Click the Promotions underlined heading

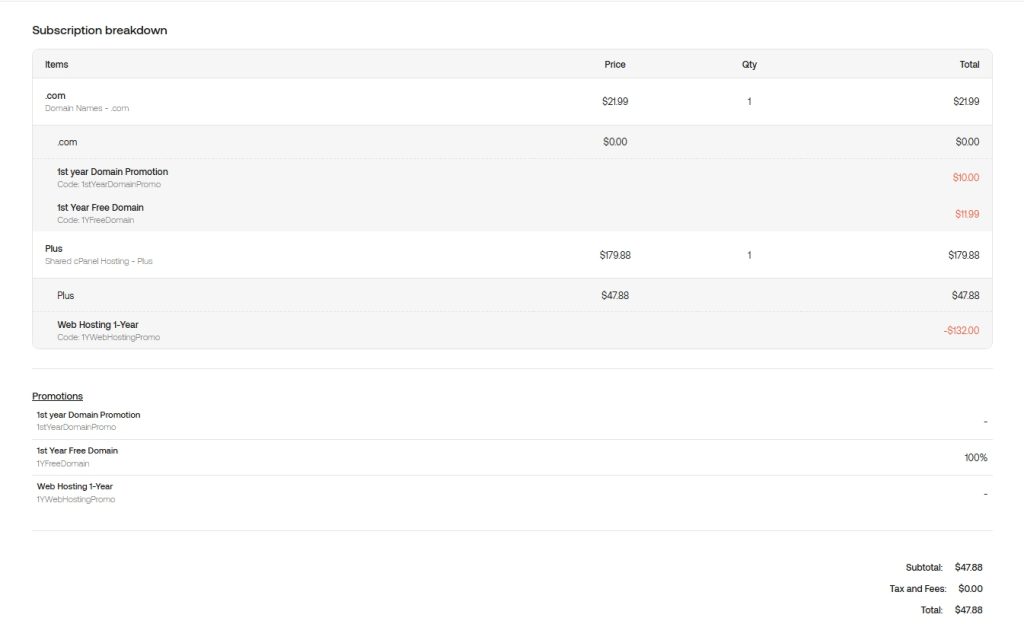(57, 396)
